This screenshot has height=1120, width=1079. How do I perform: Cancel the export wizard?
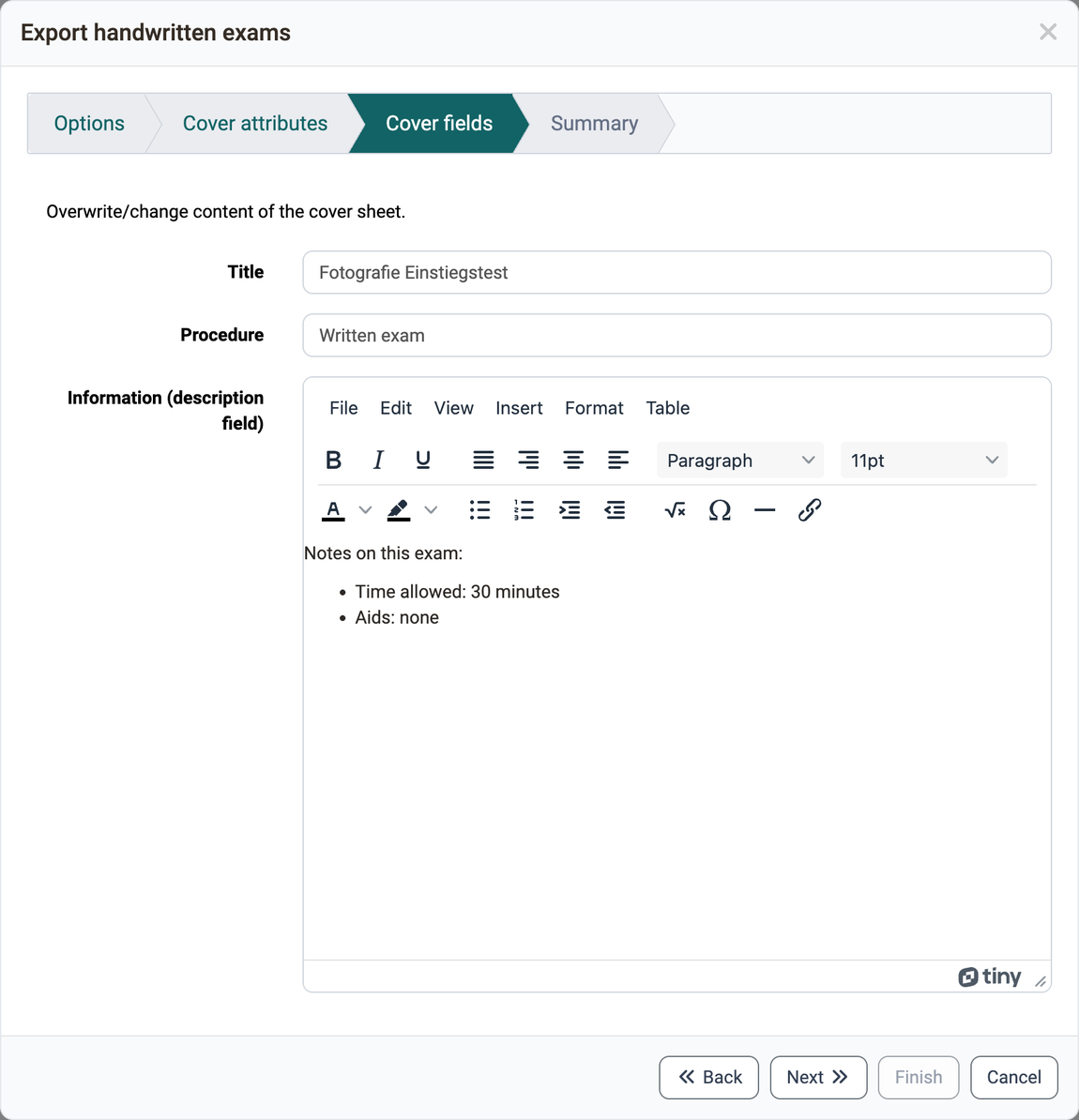click(x=1014, y=1077)
